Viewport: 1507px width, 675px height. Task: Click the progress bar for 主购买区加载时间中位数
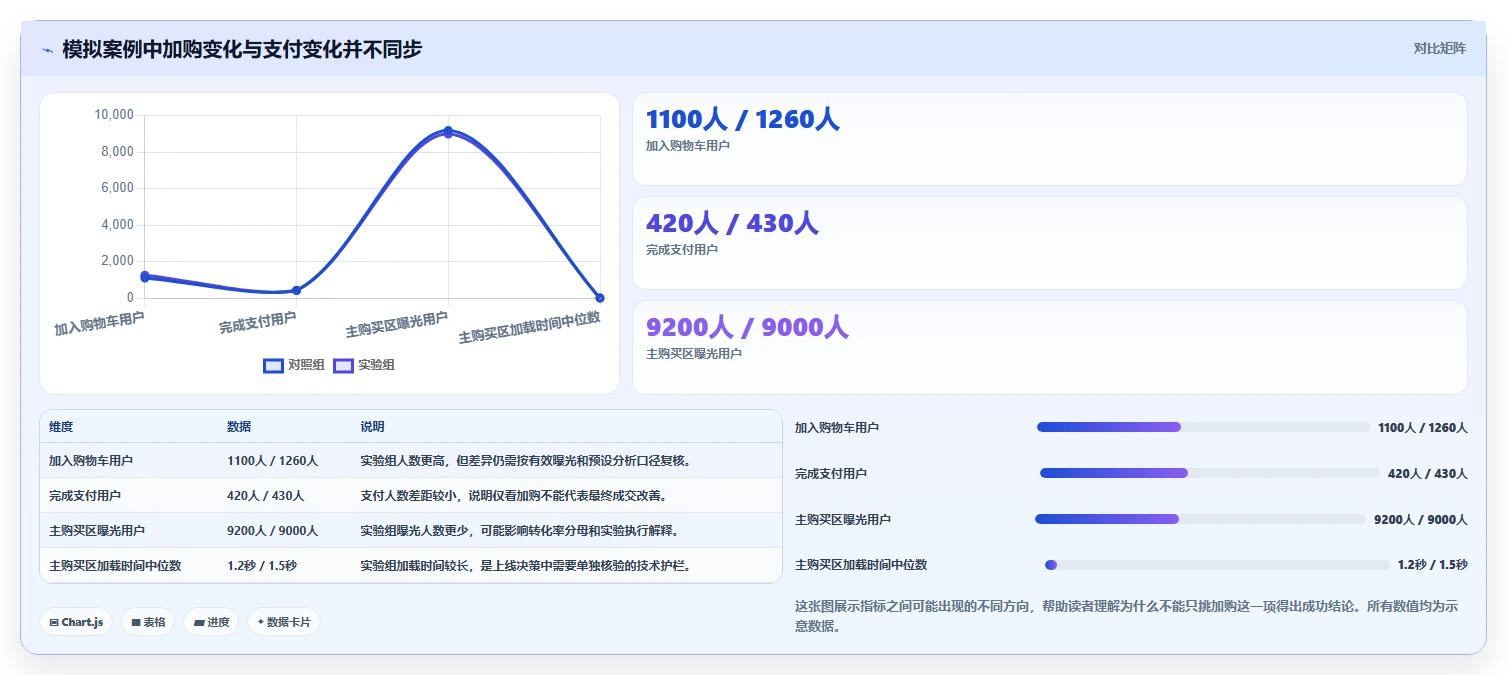1217,565
